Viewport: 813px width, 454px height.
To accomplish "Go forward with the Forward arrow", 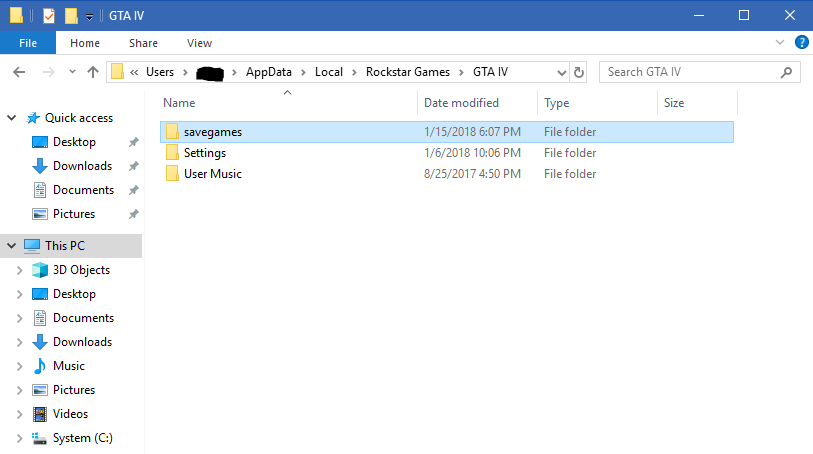I will coord(49,72).
